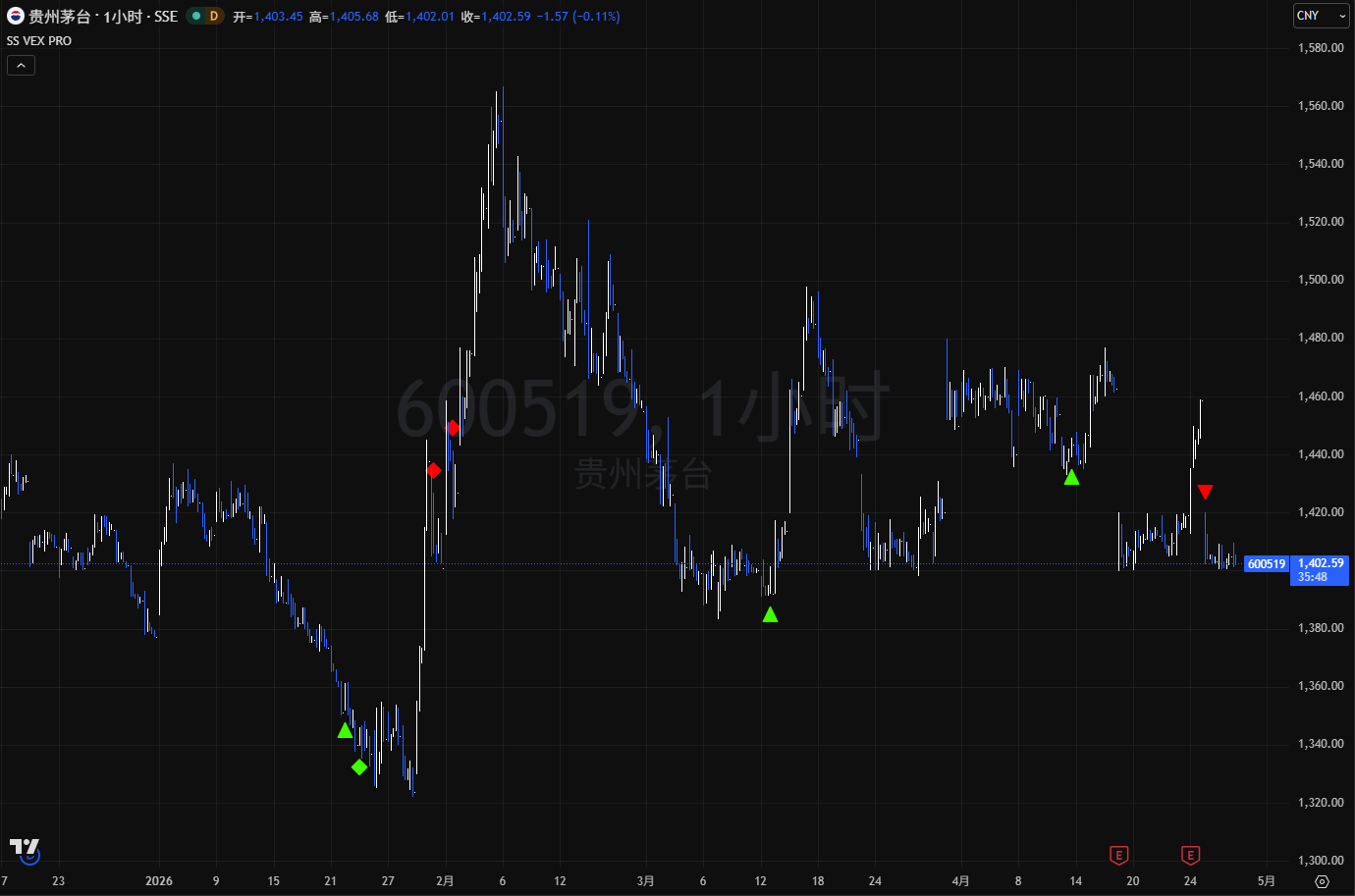Click the 1,520.00 price axis label
The image size is (1355, 896).
click(1321, 222)
